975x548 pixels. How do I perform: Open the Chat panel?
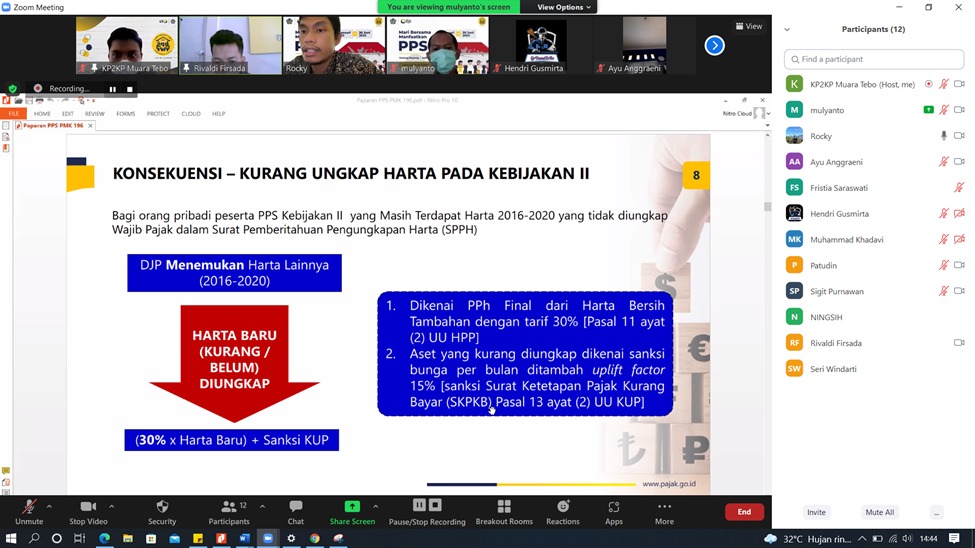pyautogui.click(x=295, y=511)
